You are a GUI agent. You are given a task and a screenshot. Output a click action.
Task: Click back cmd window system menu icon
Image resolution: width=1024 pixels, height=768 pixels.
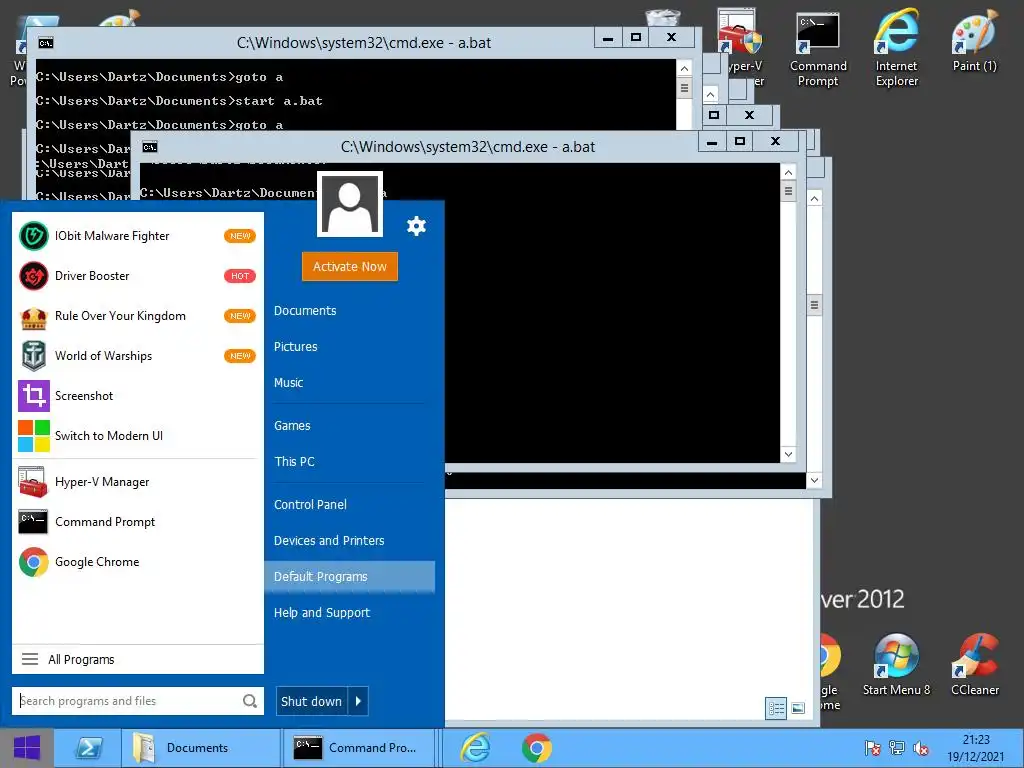tap(45, 43)
